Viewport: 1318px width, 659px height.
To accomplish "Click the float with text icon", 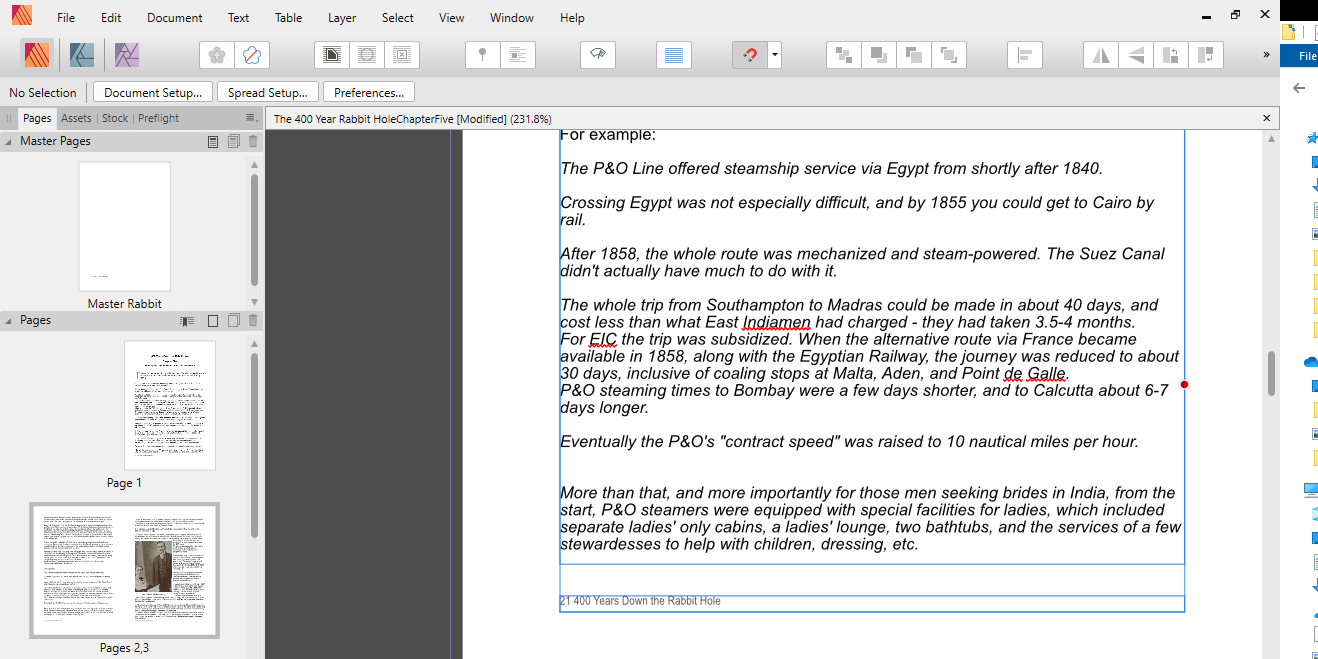I will click(x=517, y=55).
